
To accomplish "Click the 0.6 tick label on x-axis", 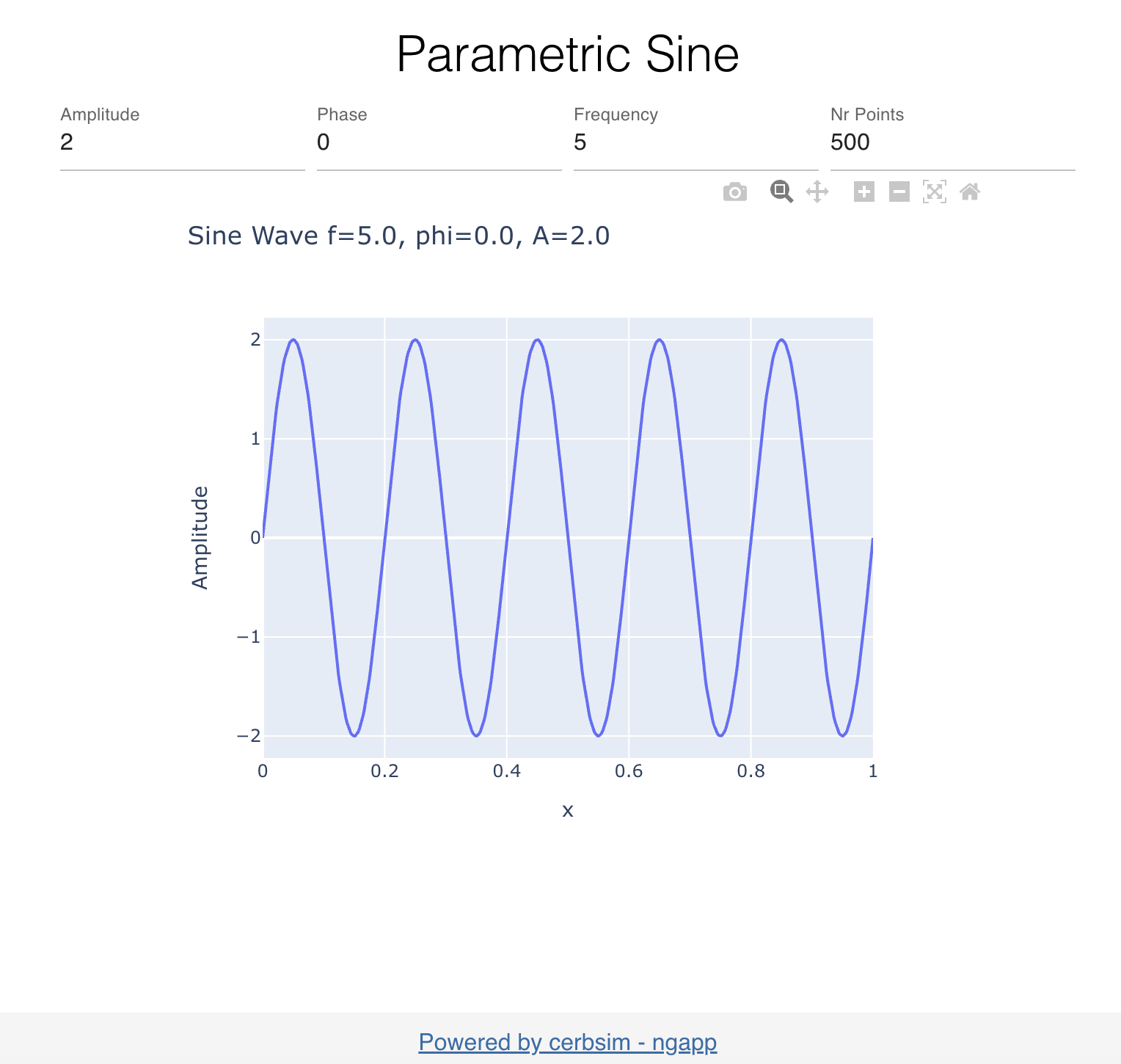I will coord(629,771).
